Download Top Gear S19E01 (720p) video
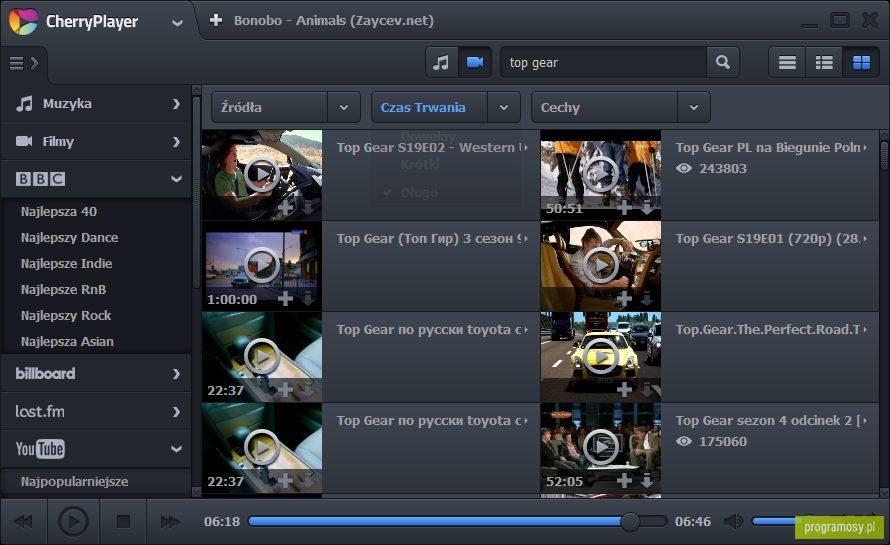890x545 pixels. [x=646, y=299]
